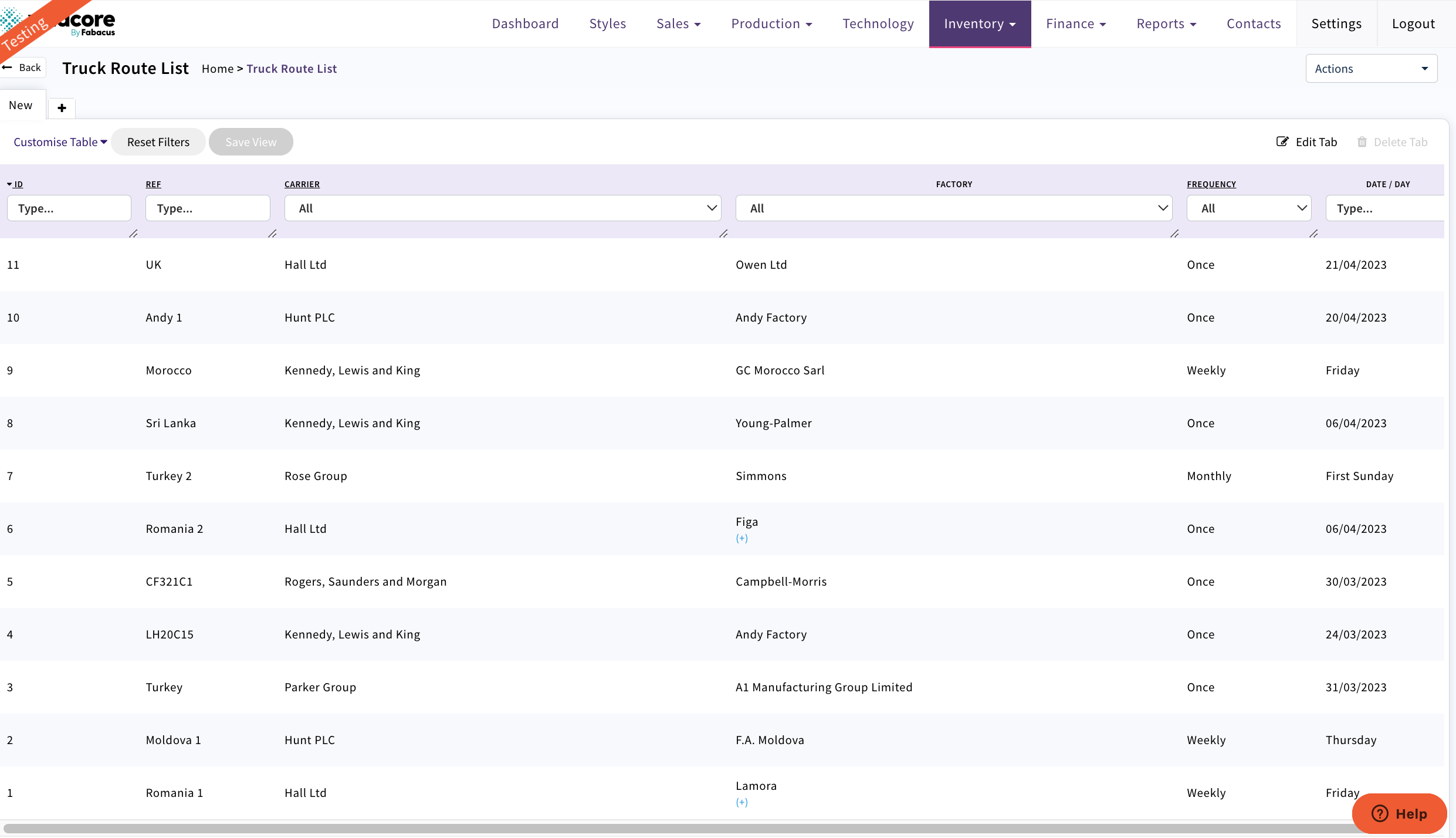The height and width of the screenshot is (838, 1456).
Task: Go to Home via the breadcrumb link
Action: (x=217, y=68)
